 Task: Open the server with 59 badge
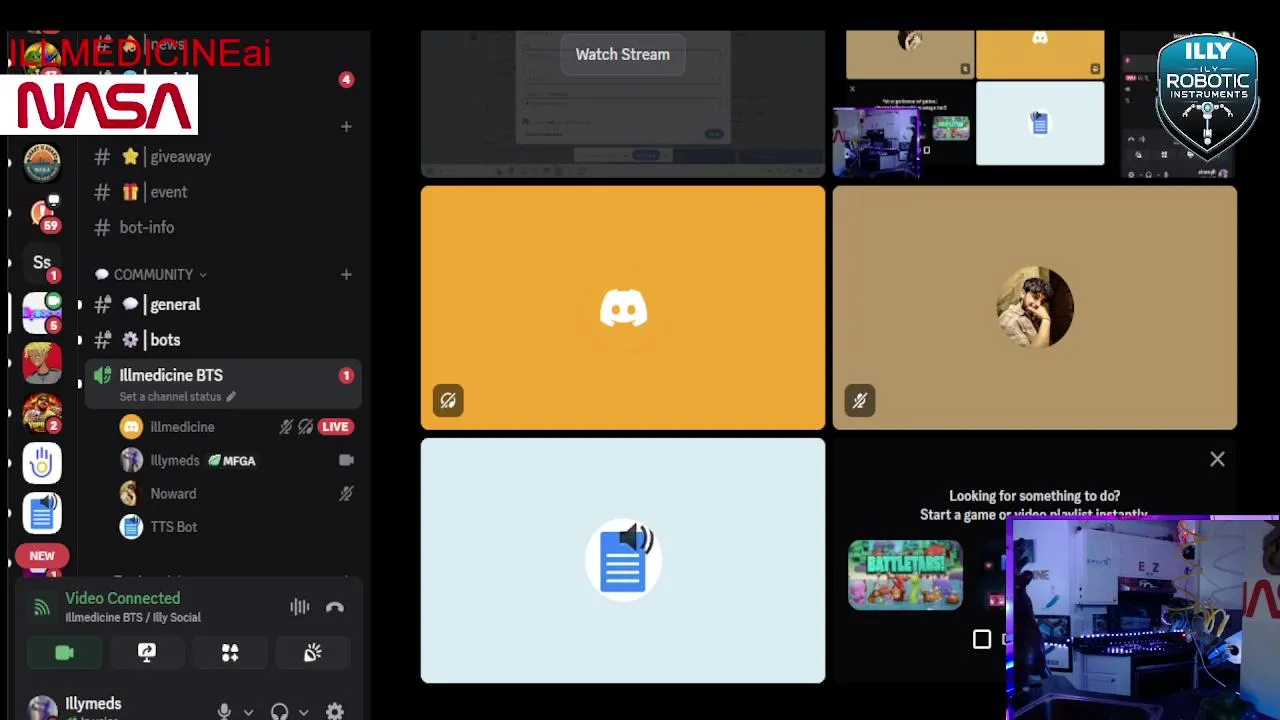click(42, 213)
